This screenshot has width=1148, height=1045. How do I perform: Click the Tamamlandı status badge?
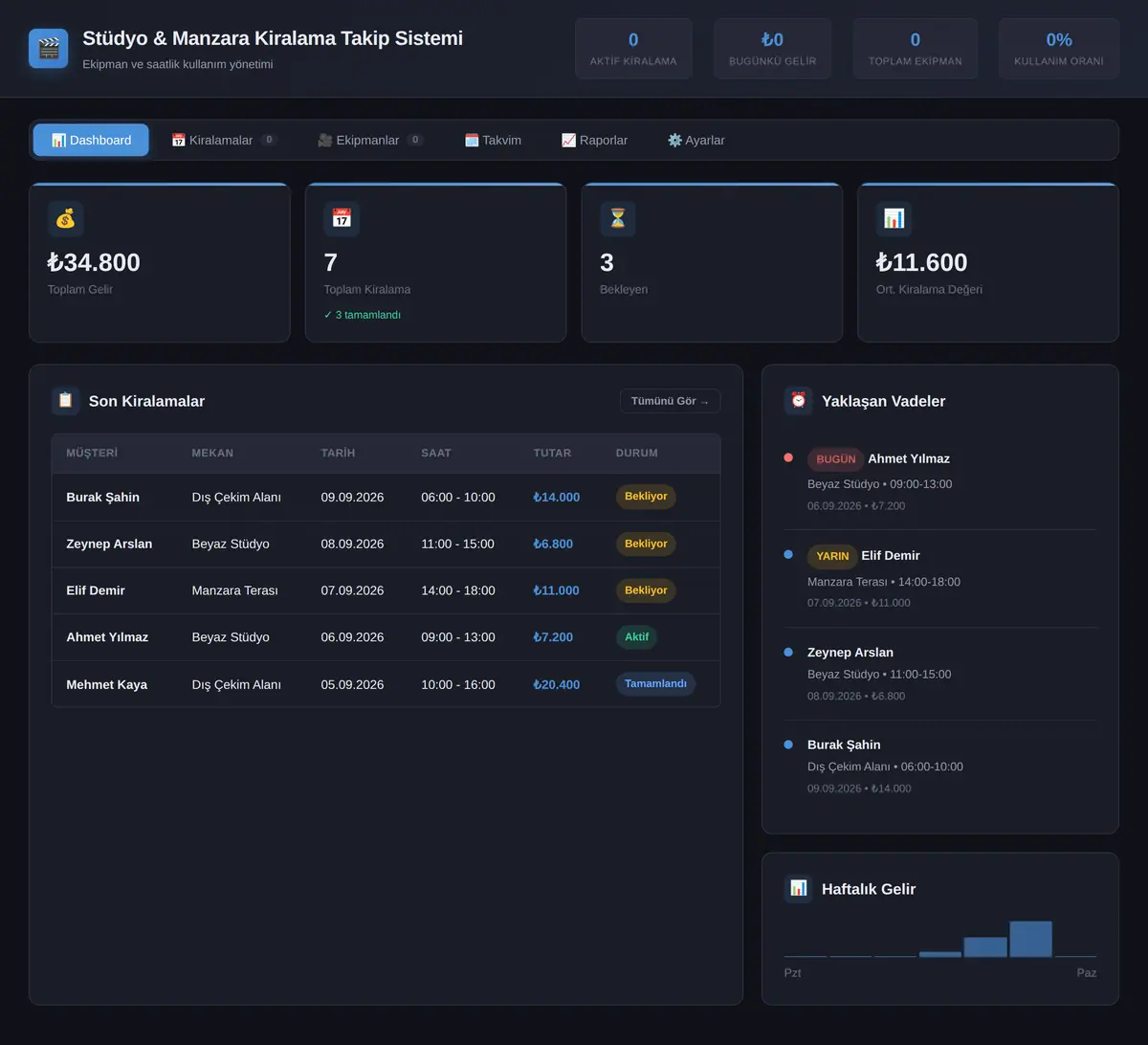point(655,684)
